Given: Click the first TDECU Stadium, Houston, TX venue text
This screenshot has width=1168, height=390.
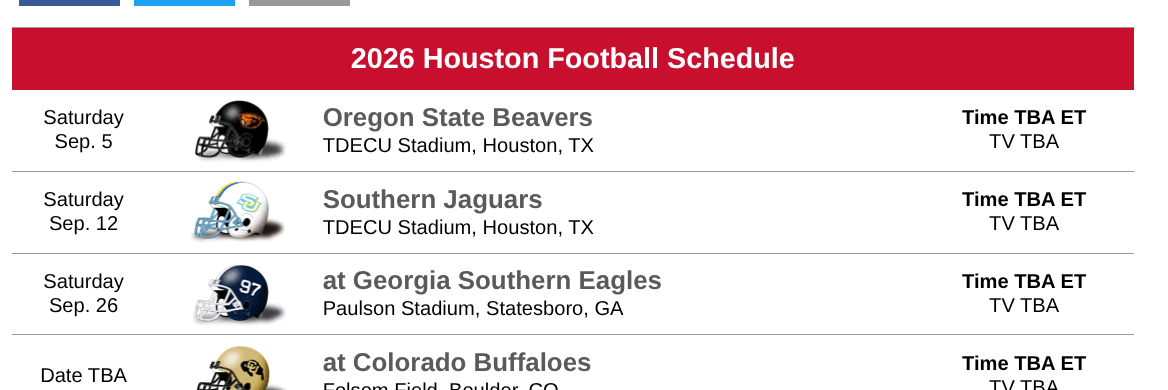Looking at the screenshot, I should pyautogui.click(x=458, y=145).
